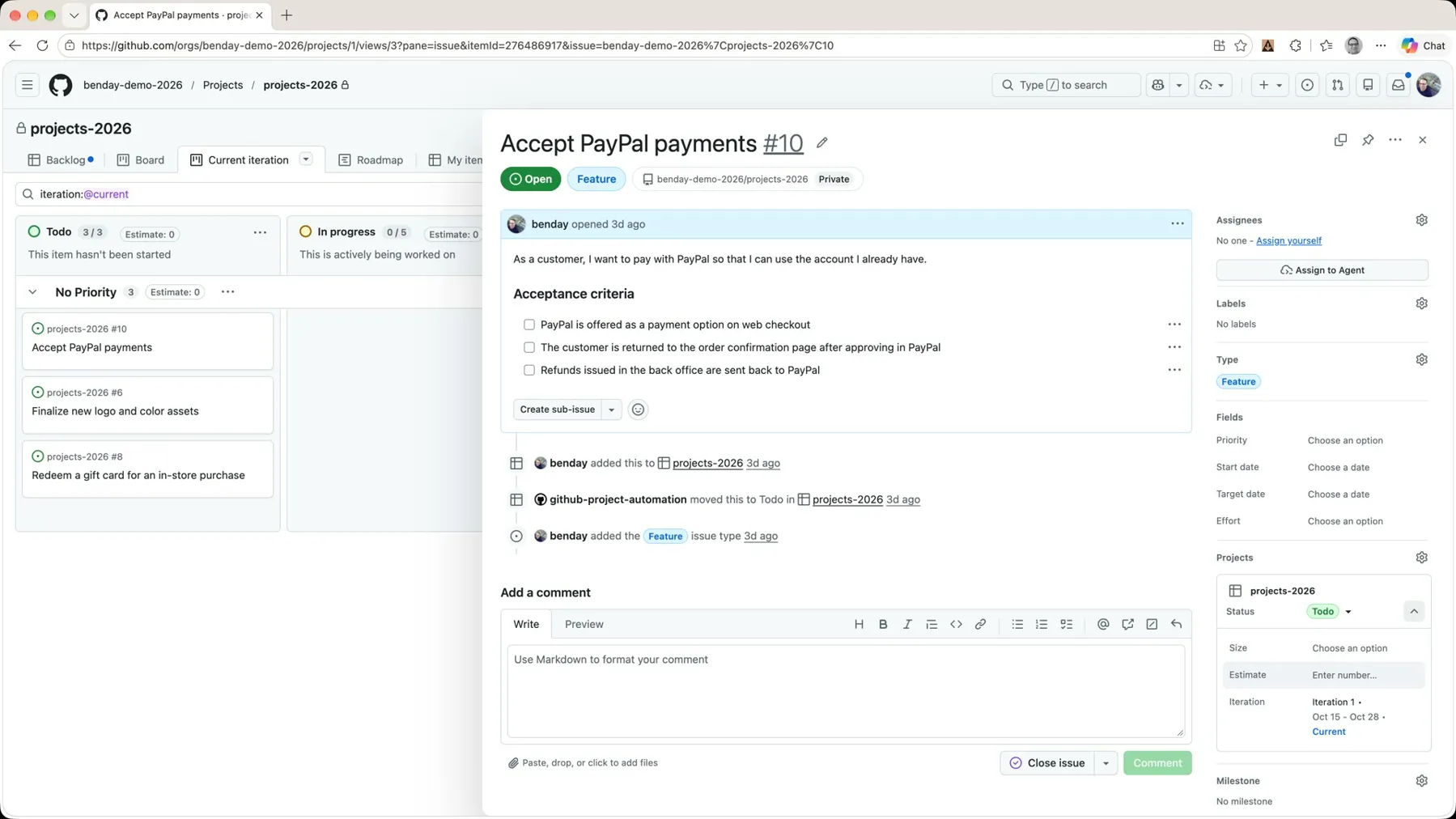Click the Assign to Agent button
Image resolution: width=1456 pixels, height=819 pixels.
click(1322, 270)
